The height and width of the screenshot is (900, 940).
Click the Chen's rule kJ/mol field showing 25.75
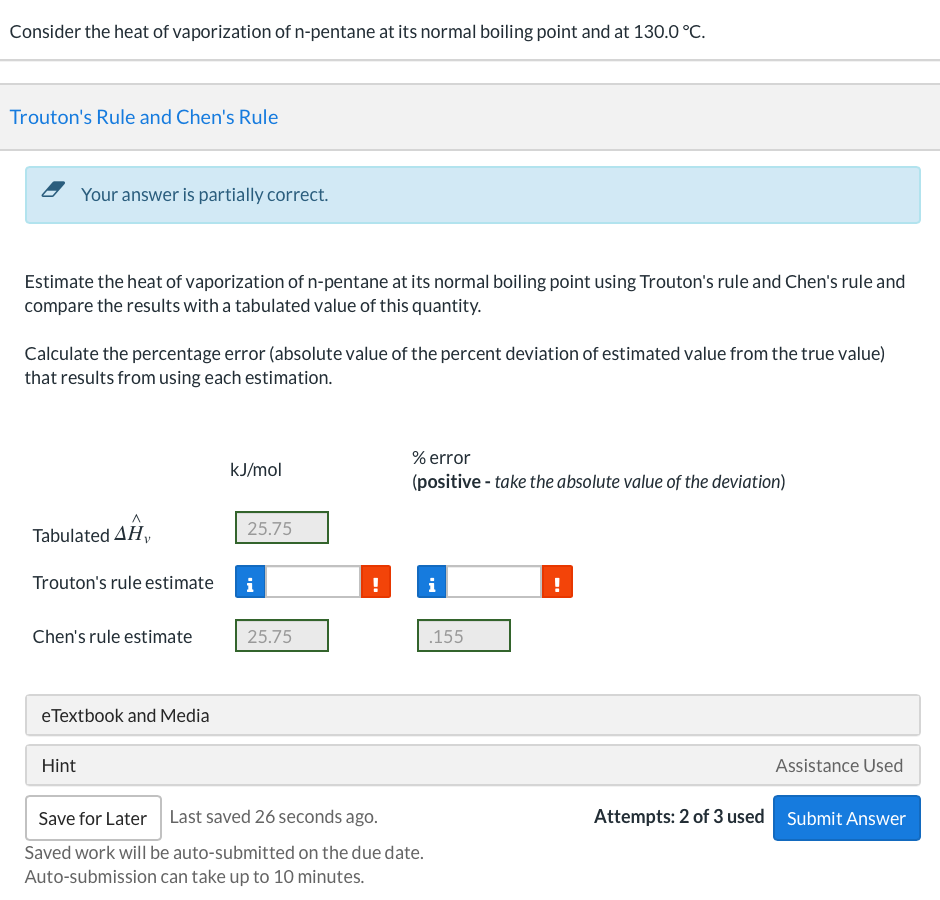(x=282, y=636)
